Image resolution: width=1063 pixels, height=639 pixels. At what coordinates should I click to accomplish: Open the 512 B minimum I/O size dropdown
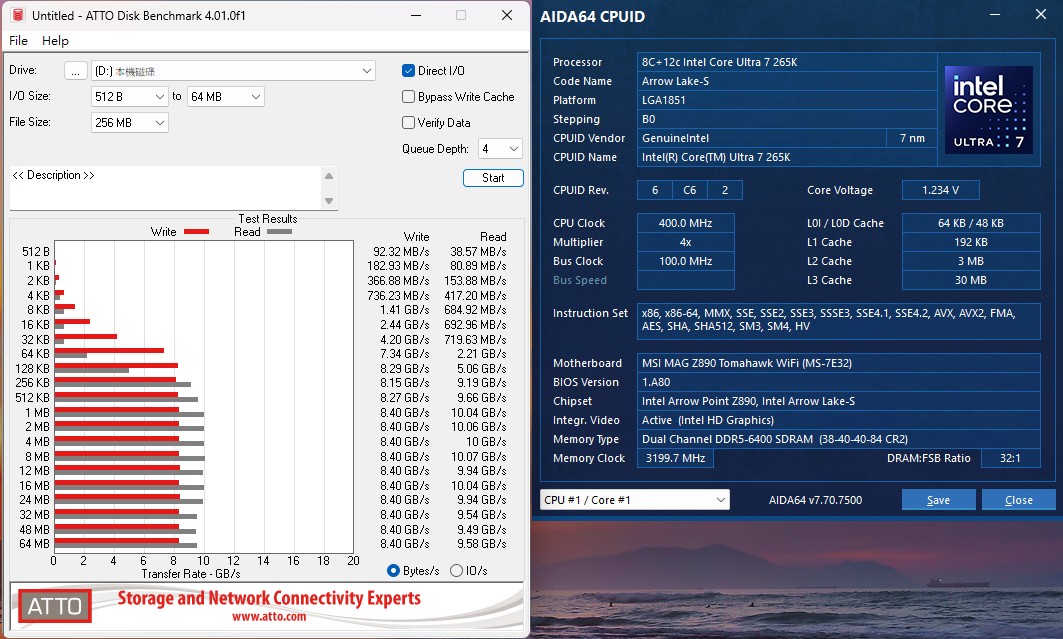coord(129,97)
